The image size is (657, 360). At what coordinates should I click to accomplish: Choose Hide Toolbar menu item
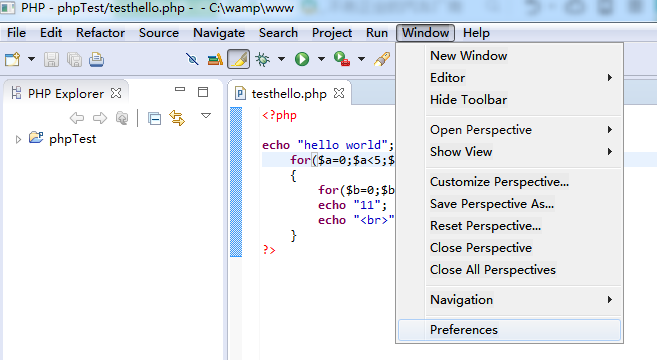tap(510, 100)
